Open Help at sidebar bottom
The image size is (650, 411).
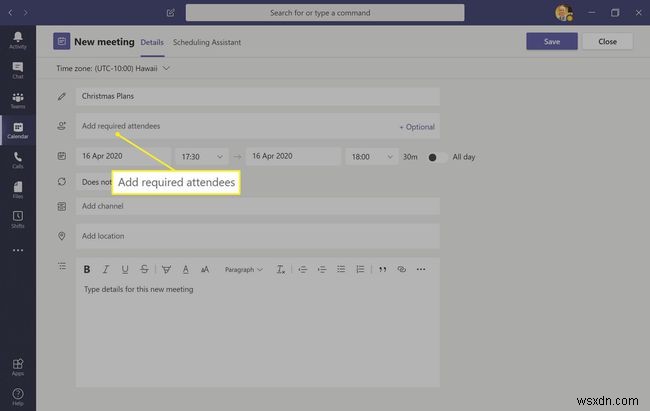pos(18,397)
